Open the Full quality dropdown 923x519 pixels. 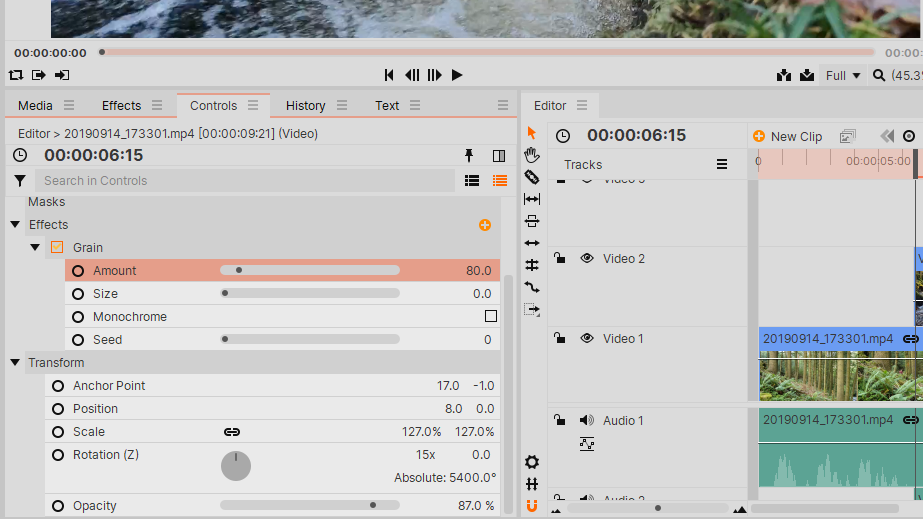[843, 75]
